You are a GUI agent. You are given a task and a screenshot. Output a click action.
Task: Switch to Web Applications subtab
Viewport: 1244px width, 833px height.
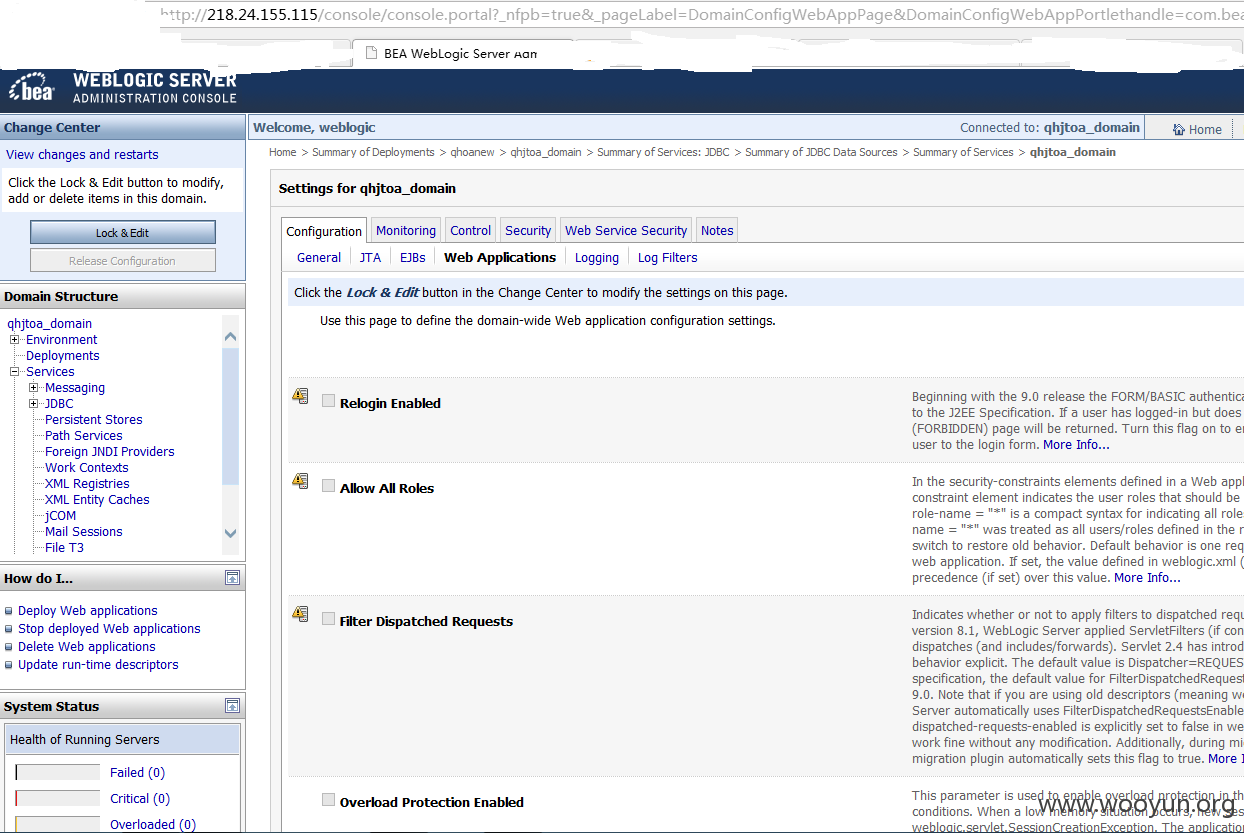coord(500,257)
